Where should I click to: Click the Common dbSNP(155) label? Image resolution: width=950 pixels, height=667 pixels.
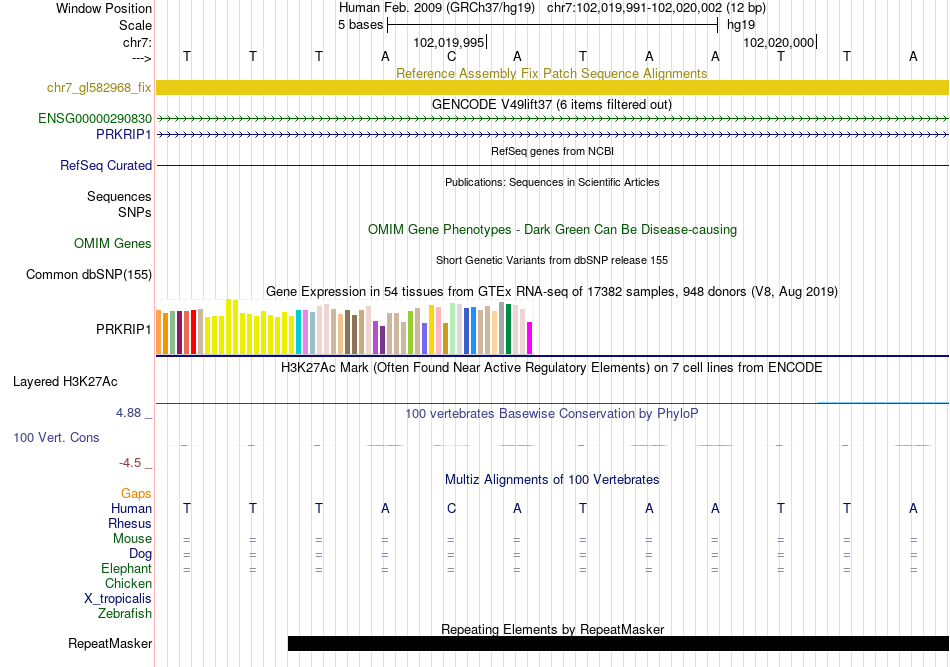[x=89, y=274]
